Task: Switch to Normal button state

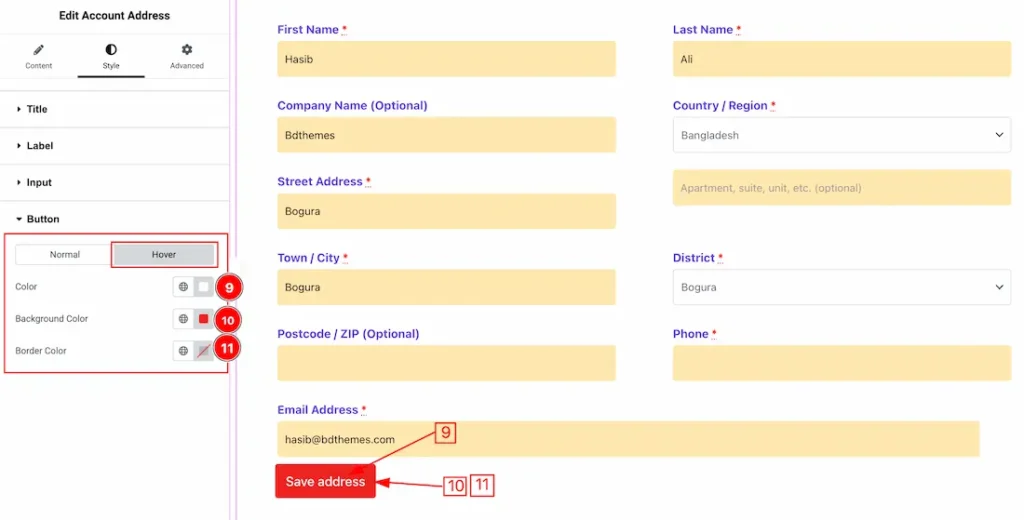Action: (x=65, y=255)
